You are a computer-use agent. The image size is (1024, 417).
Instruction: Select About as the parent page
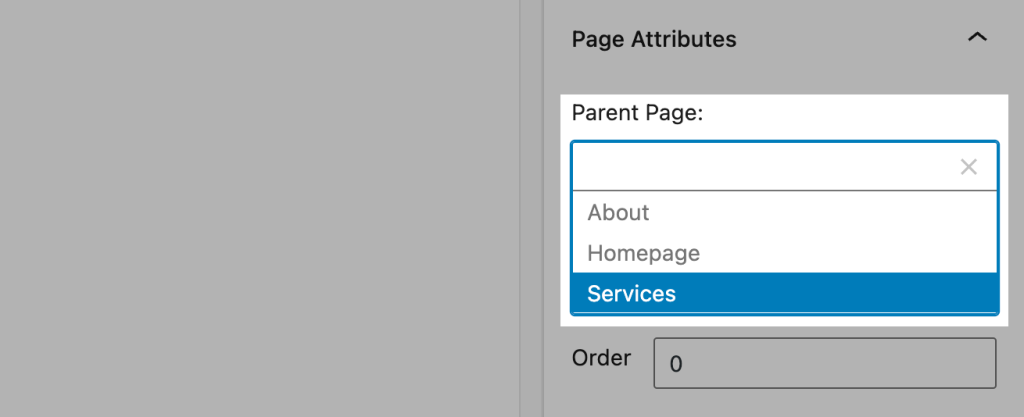point(618,212)
